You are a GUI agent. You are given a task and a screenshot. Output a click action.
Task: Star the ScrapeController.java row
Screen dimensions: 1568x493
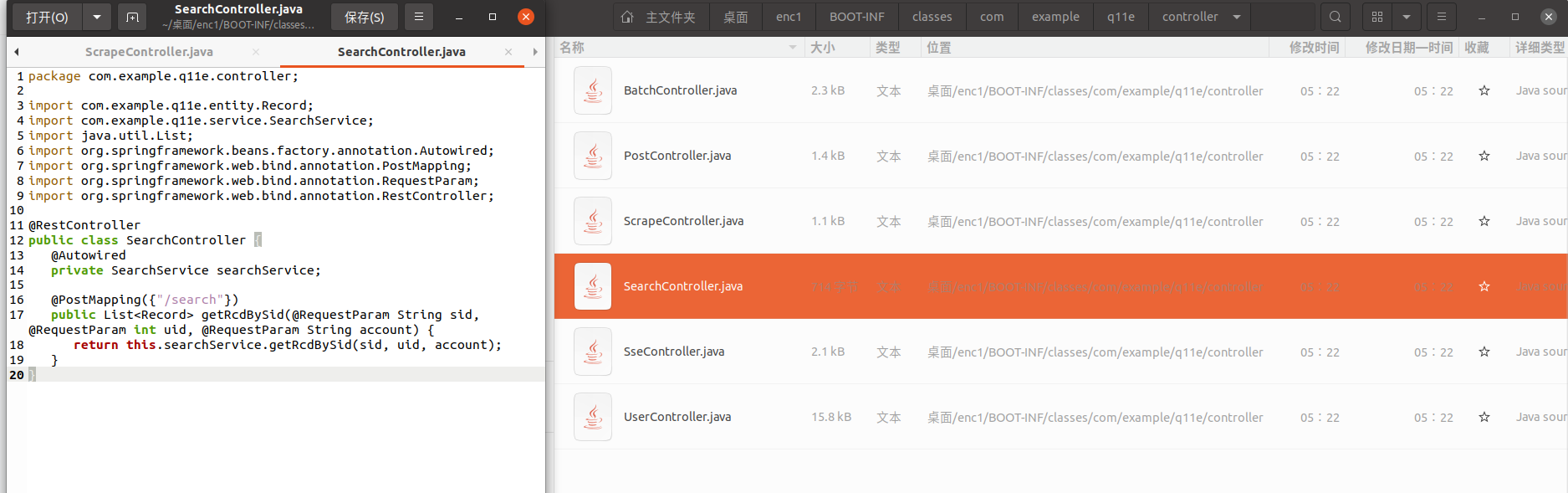(1484, 221)
